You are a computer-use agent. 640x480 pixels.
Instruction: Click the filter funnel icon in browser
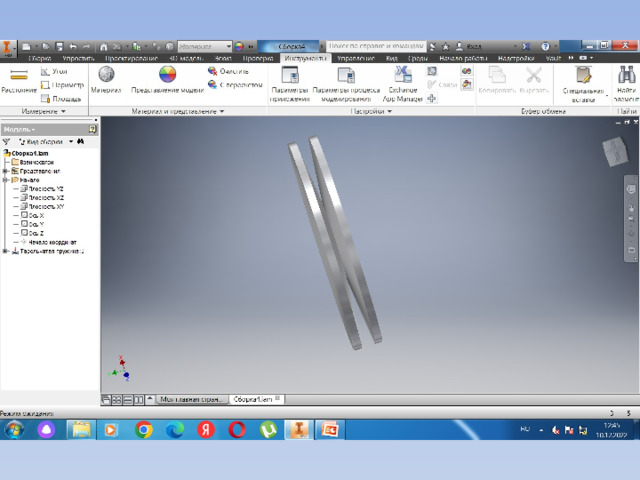pos(7,142)
